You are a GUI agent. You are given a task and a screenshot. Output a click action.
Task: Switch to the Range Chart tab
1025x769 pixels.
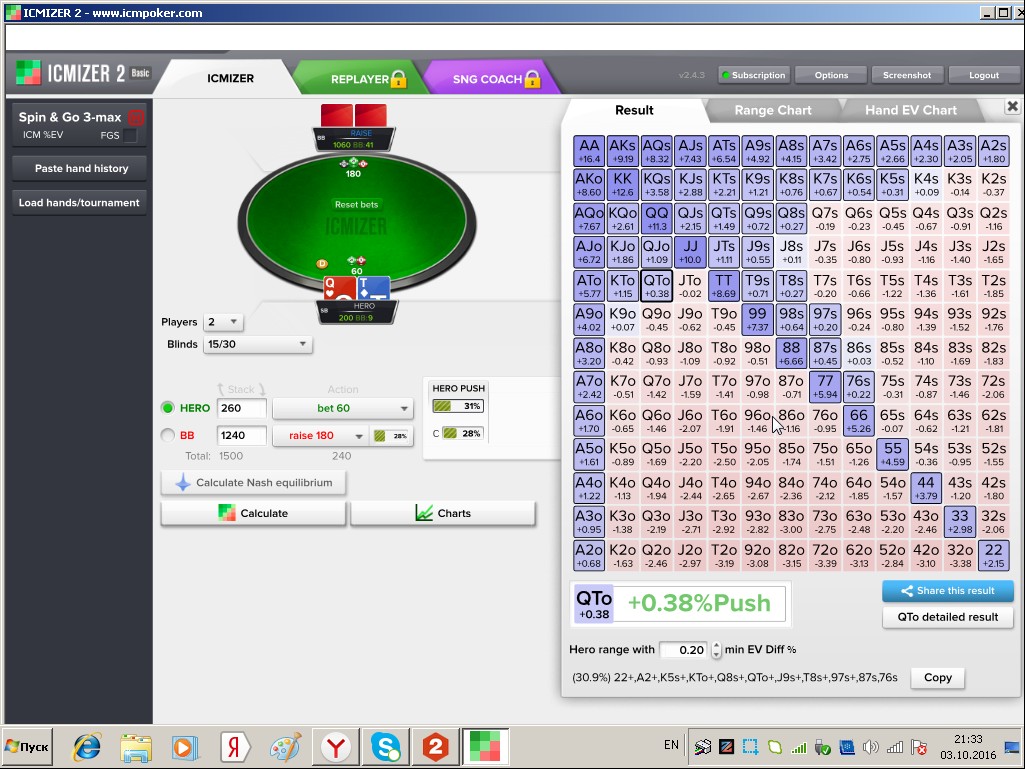coord(773,111)
